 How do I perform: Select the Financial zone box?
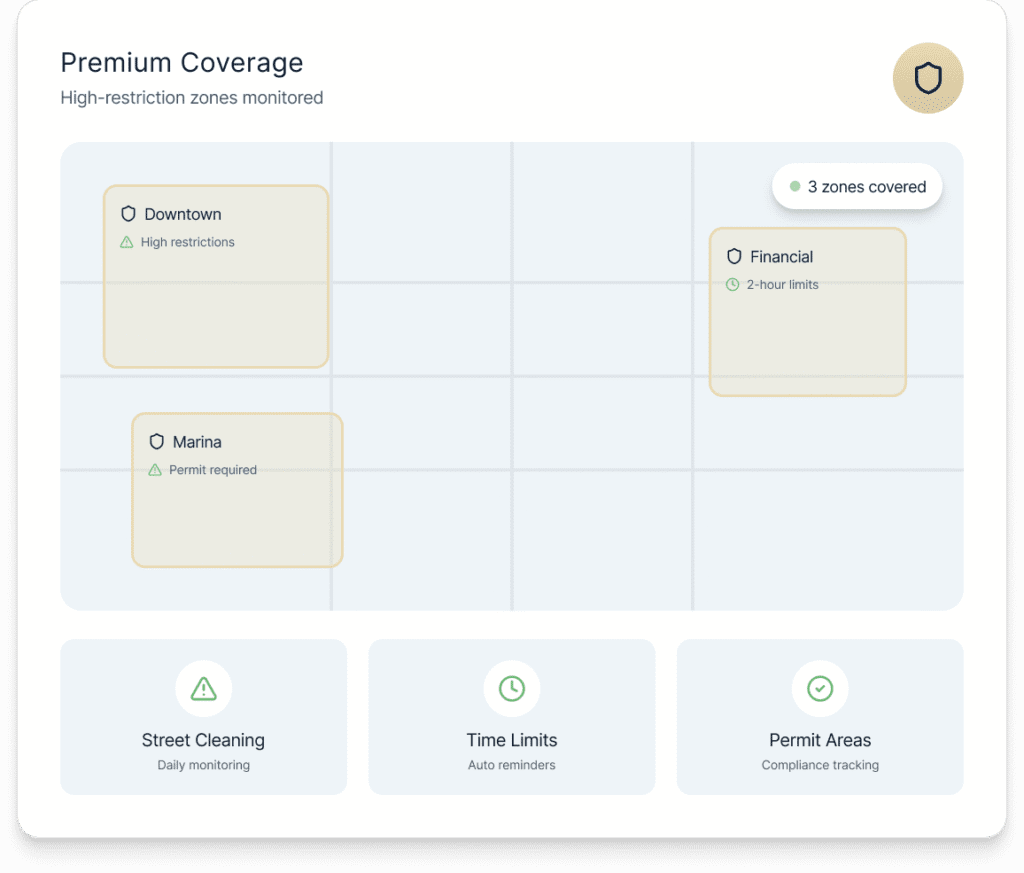coord(807,340)
